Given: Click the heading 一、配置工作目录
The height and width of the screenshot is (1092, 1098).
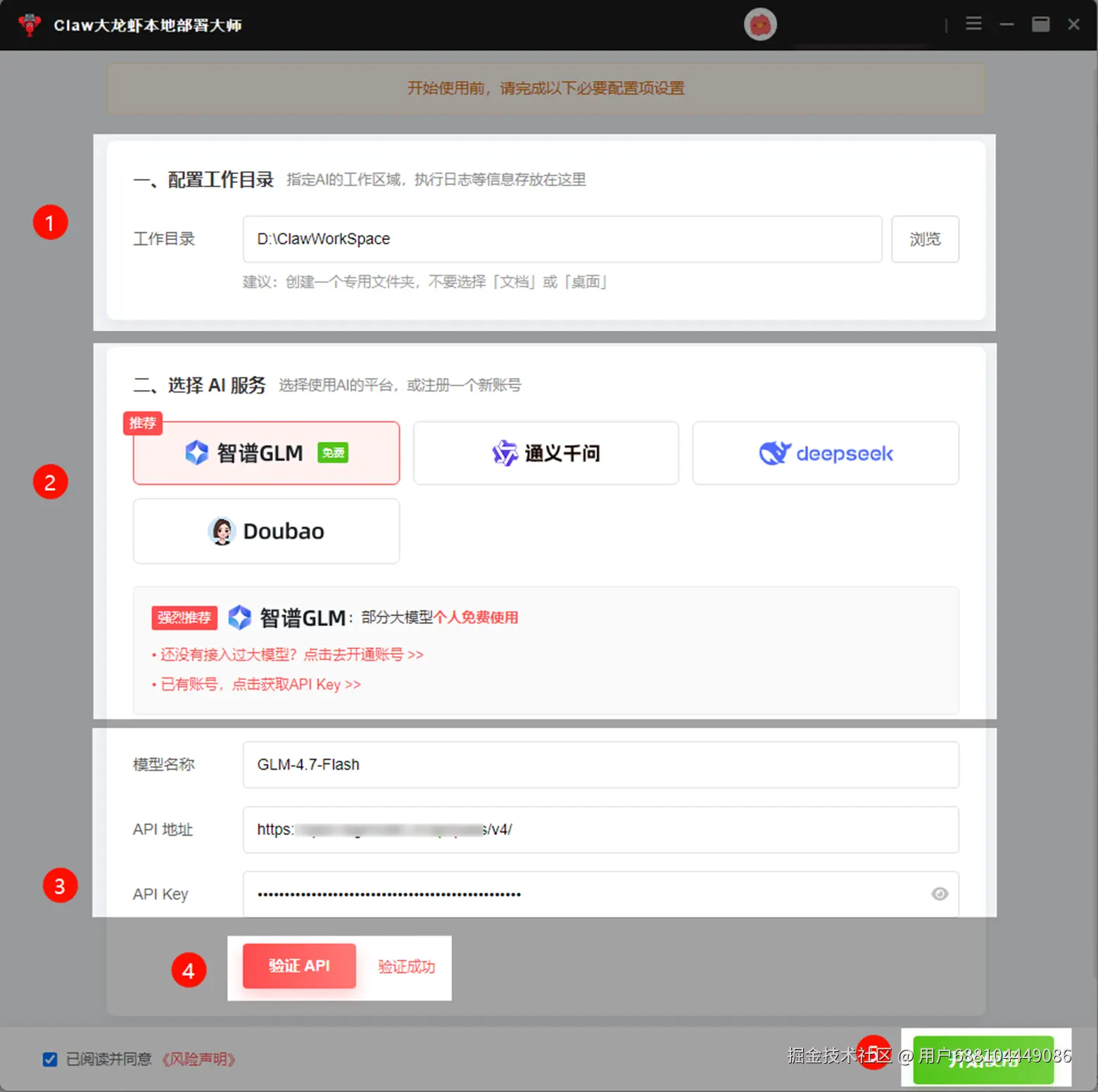Looking at the screenshot, I should pyautogui.click(x=203, y=180).
